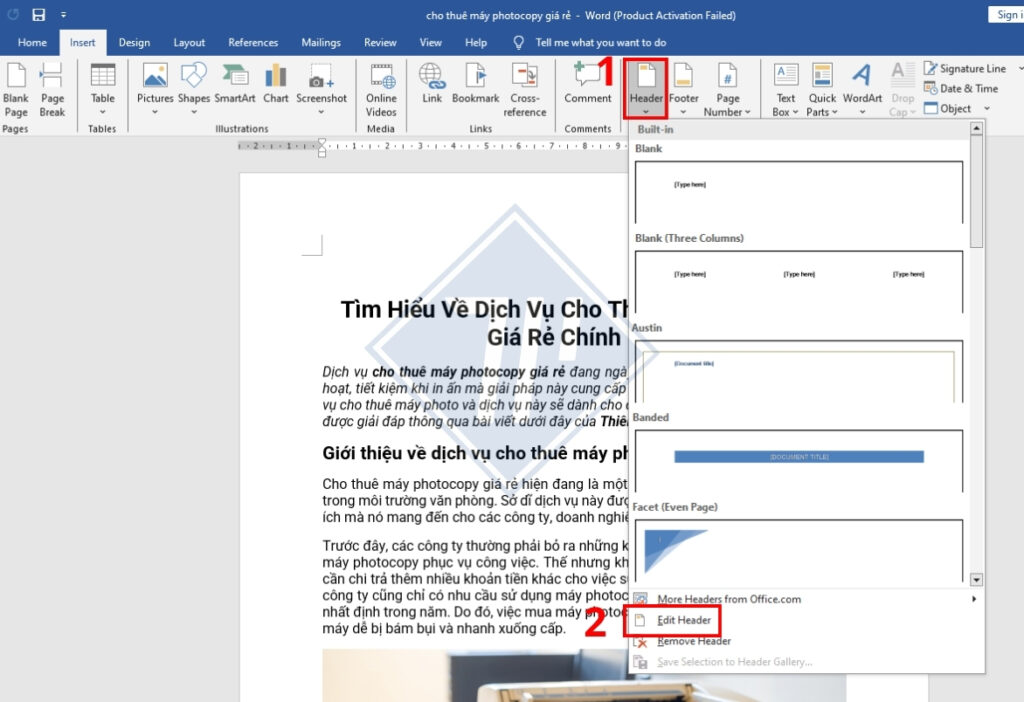Select the Austin header template
This screenshot has width=1024, height=702.
click(x=799, y=371)
